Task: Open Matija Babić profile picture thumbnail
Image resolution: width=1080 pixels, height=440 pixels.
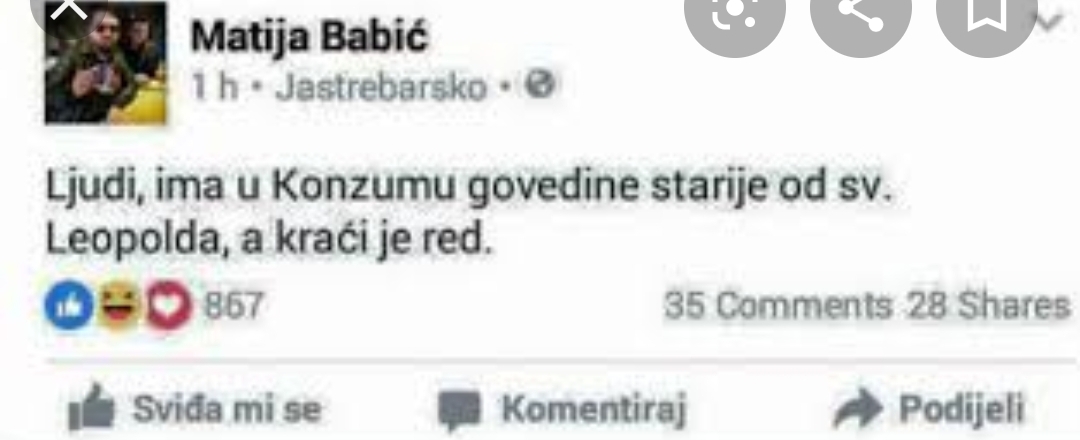Action: [x=105, y=63]
